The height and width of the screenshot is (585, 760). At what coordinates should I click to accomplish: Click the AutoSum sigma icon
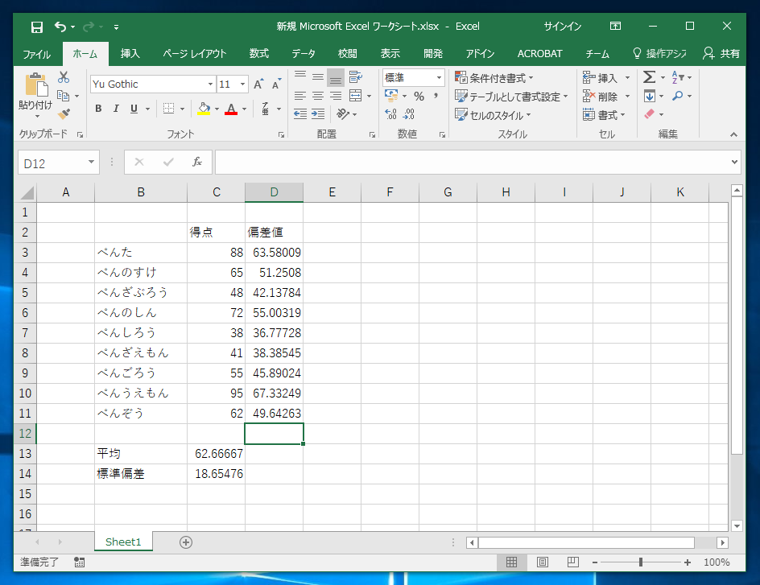pos(650,78)
